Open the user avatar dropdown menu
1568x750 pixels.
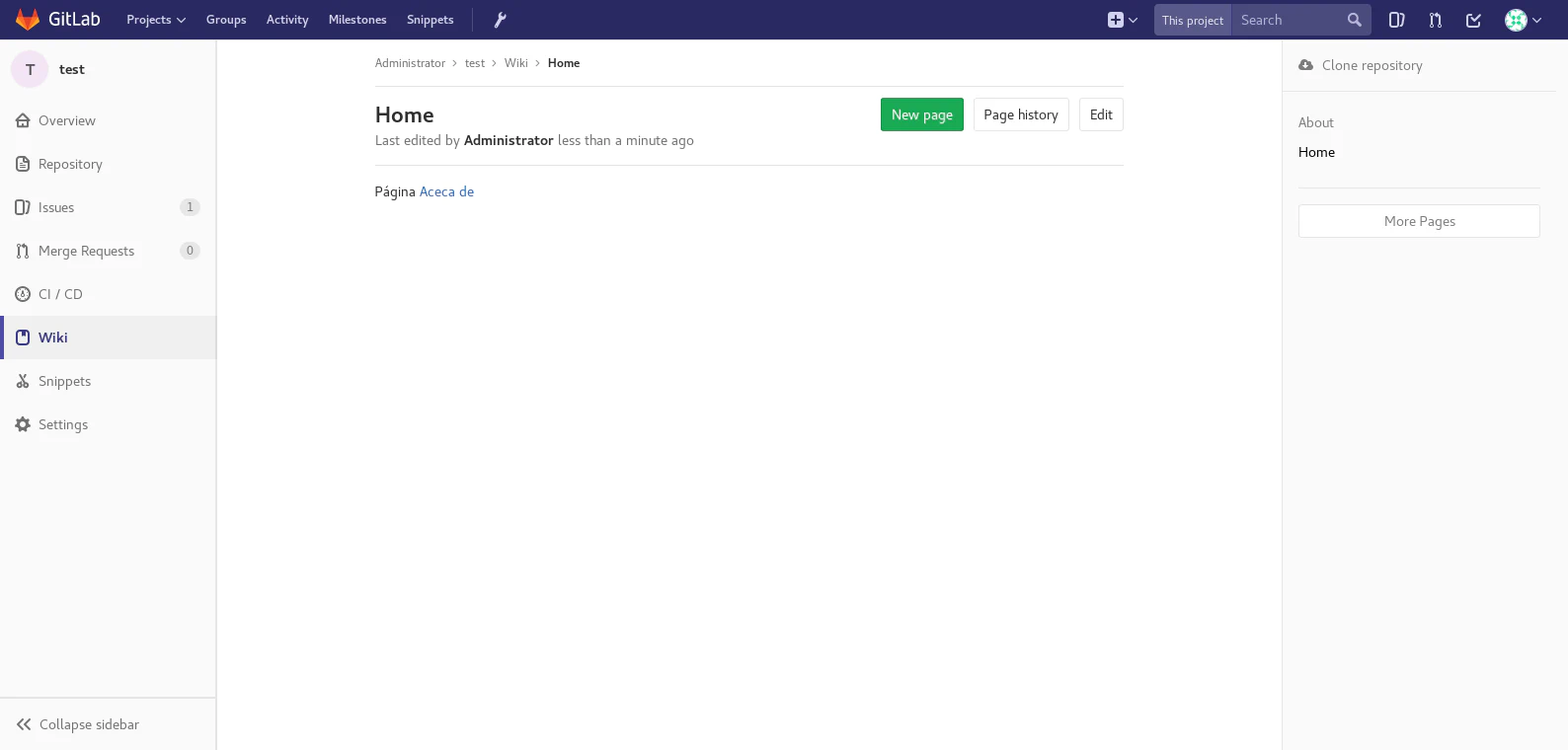pyautogui.click(x=1523, y=20)
